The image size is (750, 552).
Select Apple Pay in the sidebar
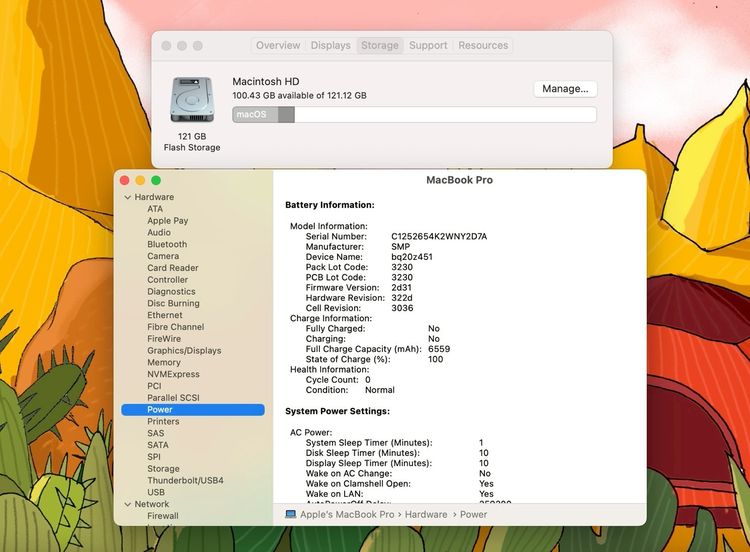(x=167, y=221)
